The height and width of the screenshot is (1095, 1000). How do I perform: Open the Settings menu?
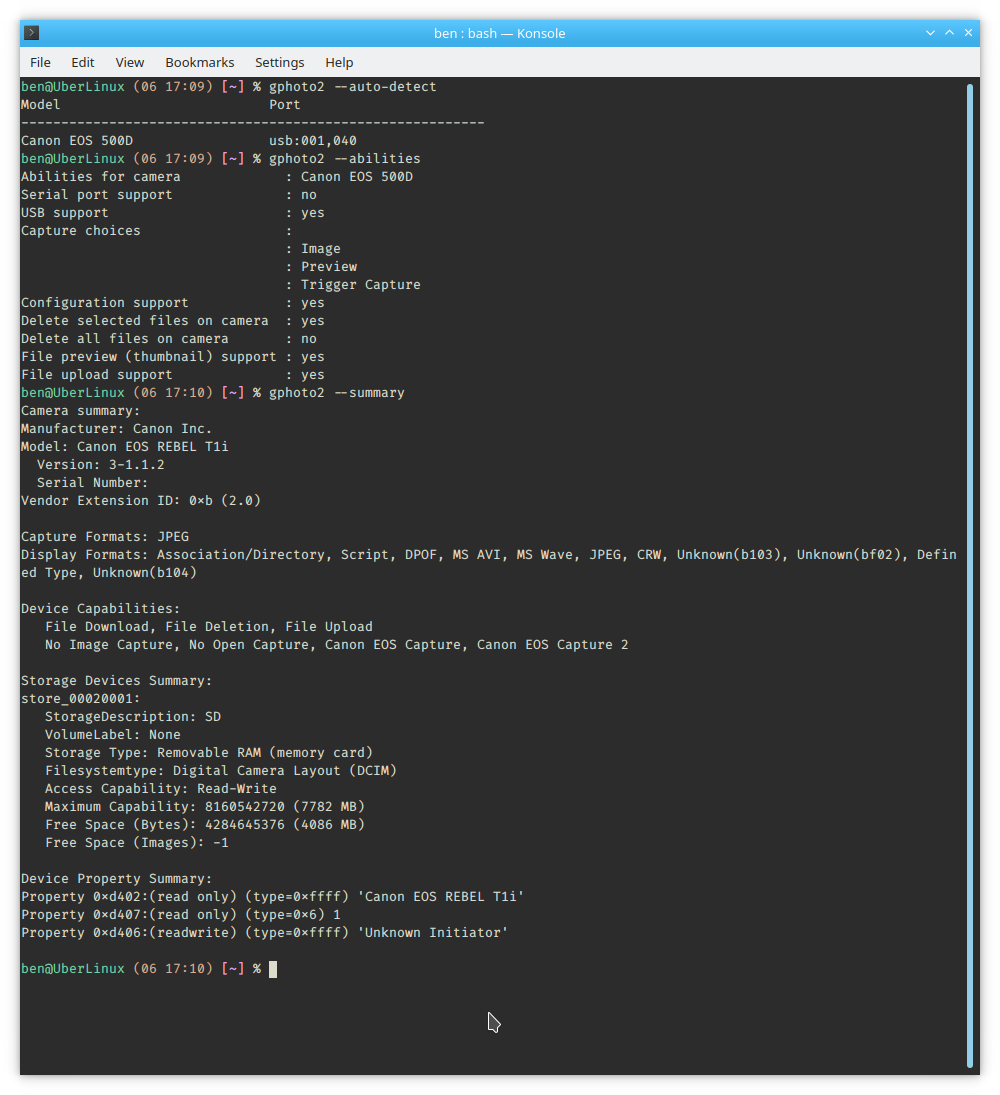pyautogui.click(x=279, y=62)
